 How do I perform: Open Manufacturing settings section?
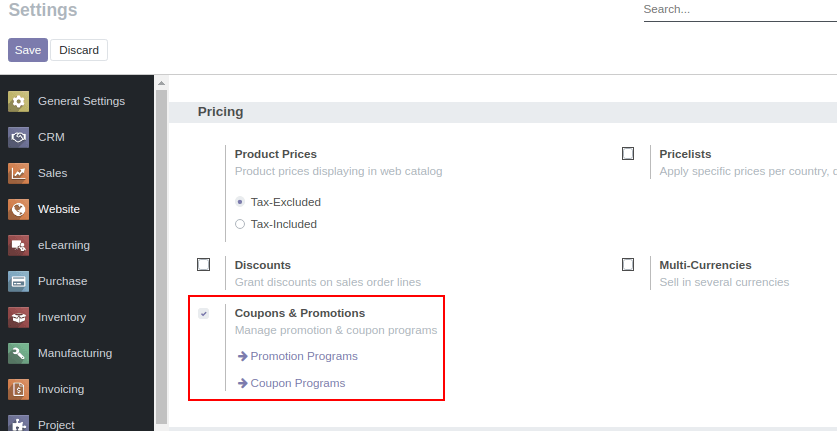click(77, 353)
